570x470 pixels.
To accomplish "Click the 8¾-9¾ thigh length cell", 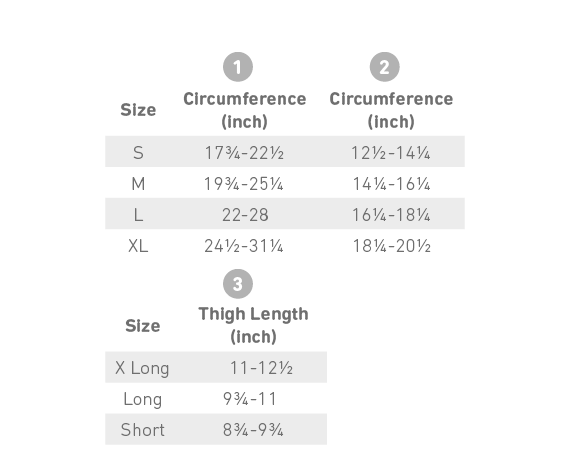I will [x=253, y=430].
